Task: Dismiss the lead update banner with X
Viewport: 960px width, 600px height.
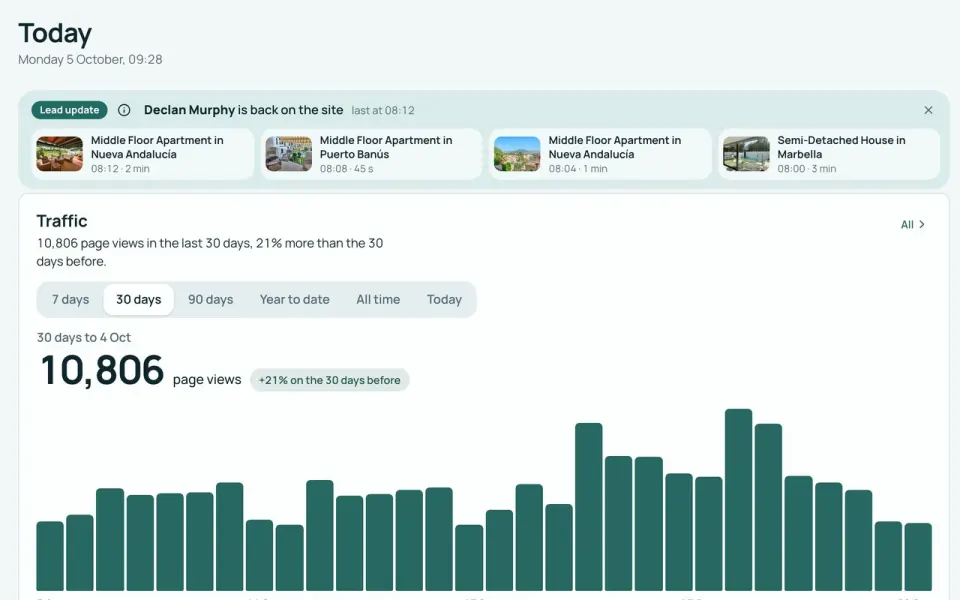Action: (x=928, y=110)
